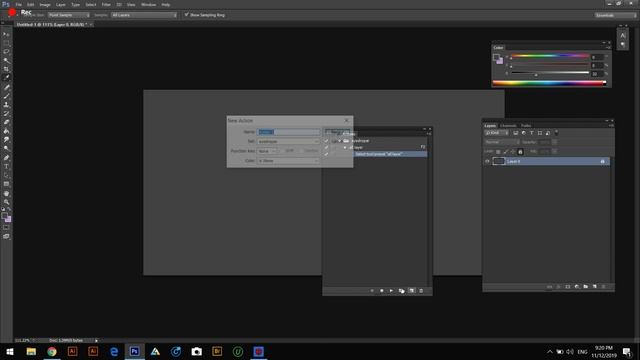
Task: Click delete trash icon in Actions panel
Action: pos(421,291)
